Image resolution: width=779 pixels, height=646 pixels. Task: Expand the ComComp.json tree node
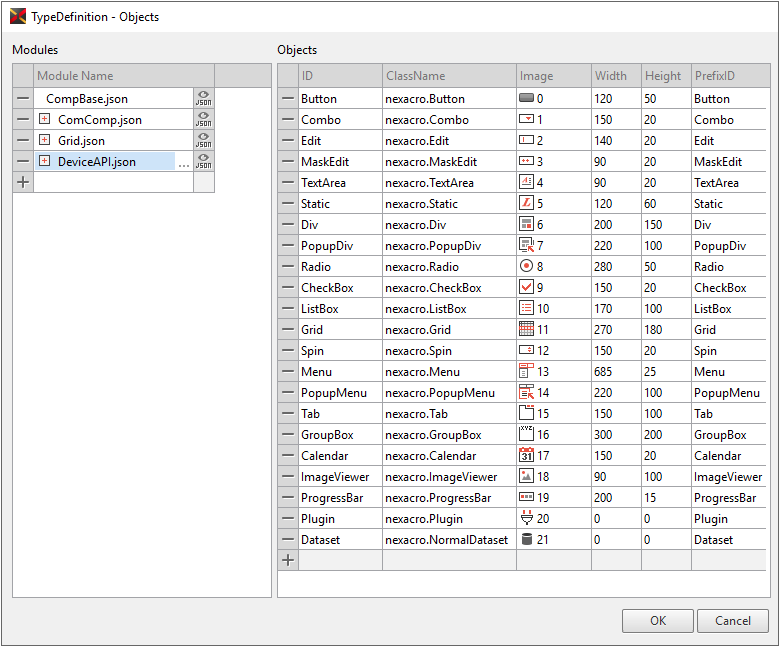[44, 119]
